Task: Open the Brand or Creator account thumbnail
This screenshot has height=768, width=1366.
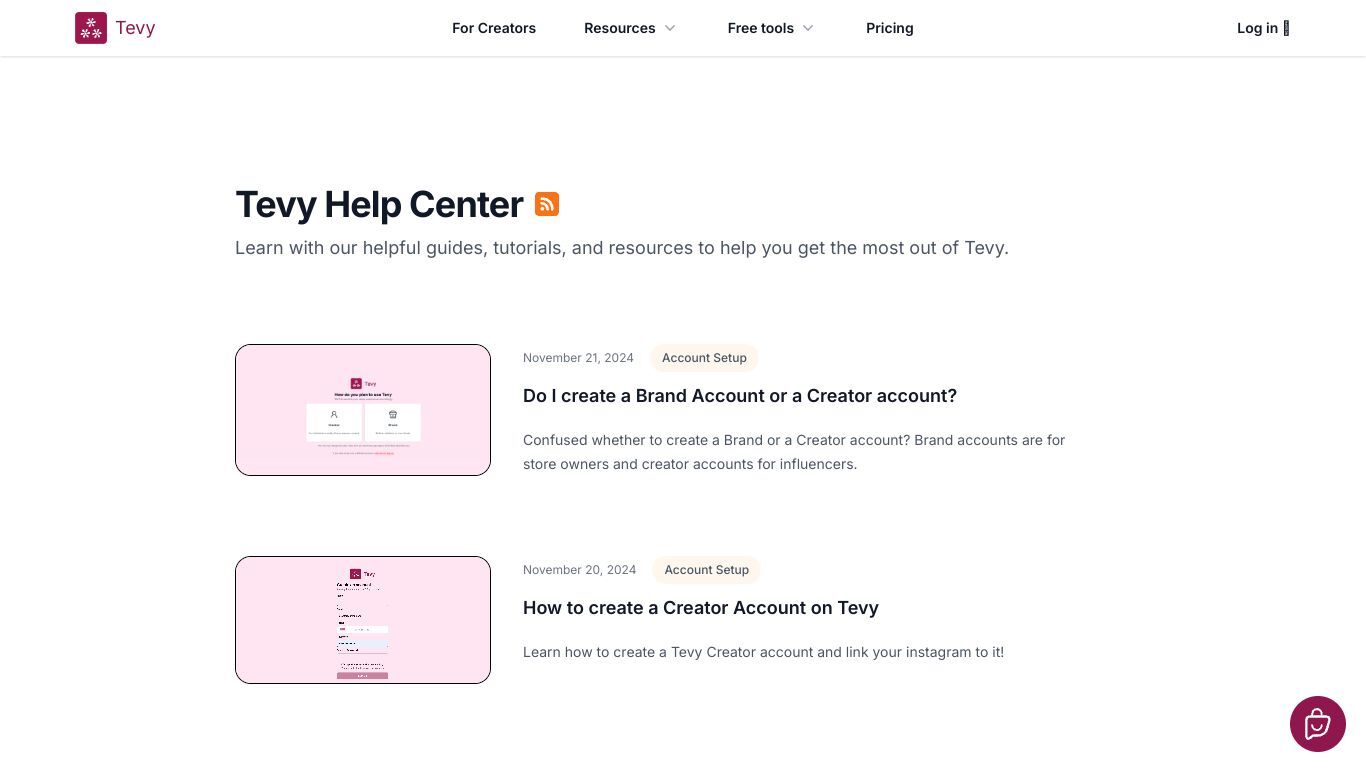Action: tap(363, 410)
